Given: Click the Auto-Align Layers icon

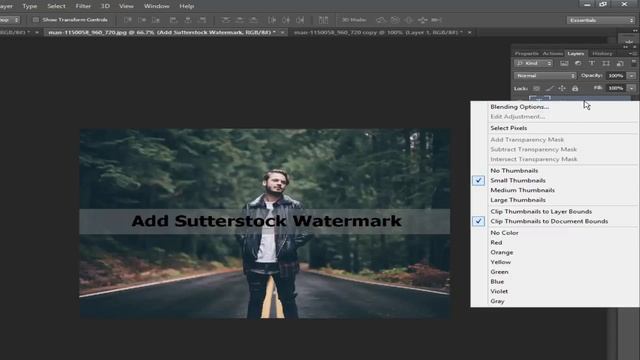Looking at the screenshot, I should [323, 20].
